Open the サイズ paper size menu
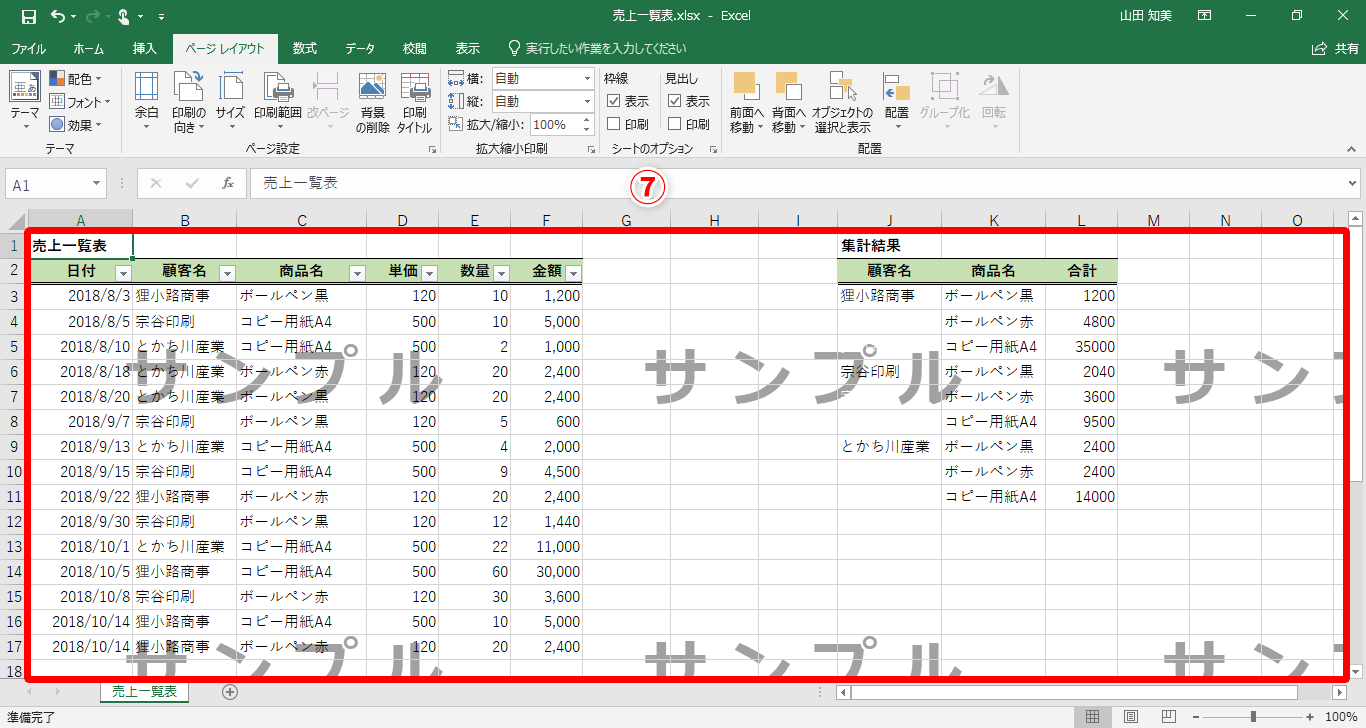The height and width of the screenshot is (728, 1366). tap(230, 100)
